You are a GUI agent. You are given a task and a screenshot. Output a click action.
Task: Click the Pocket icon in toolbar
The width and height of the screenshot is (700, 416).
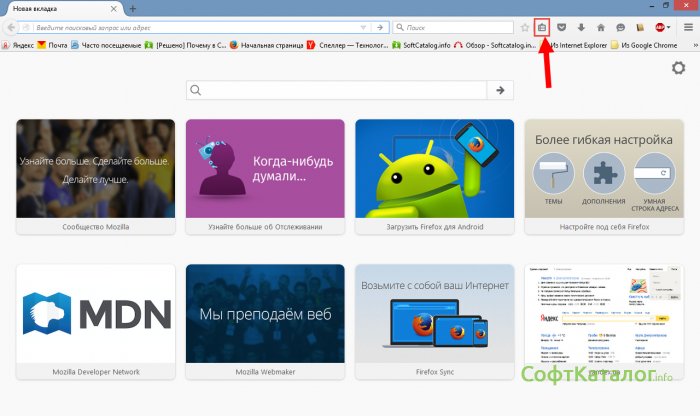coord(562,28)
